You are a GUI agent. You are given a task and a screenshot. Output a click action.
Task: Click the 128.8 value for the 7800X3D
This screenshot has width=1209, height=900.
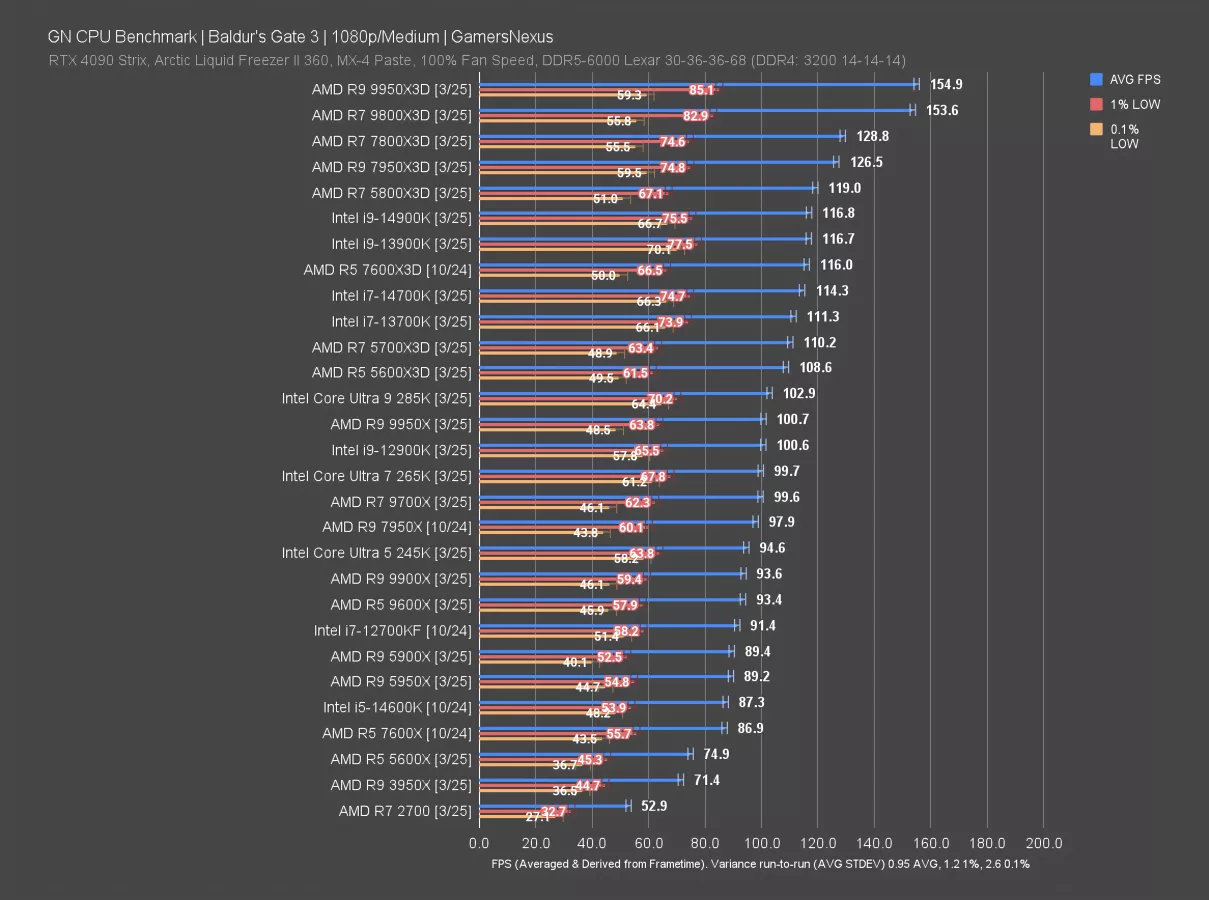(x=872, y=136)
